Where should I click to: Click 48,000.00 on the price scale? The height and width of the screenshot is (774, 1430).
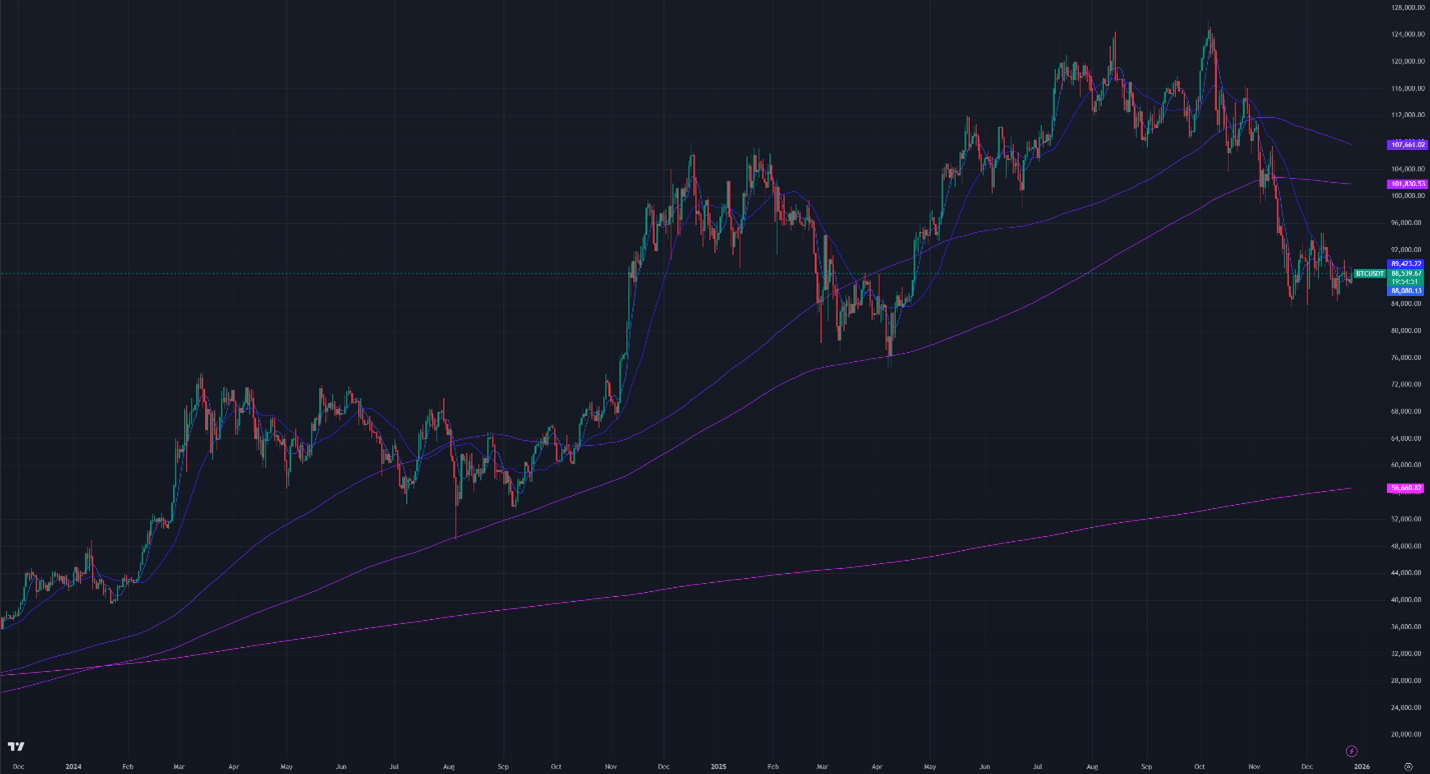pyautogui.click(x=1406, y=547)
